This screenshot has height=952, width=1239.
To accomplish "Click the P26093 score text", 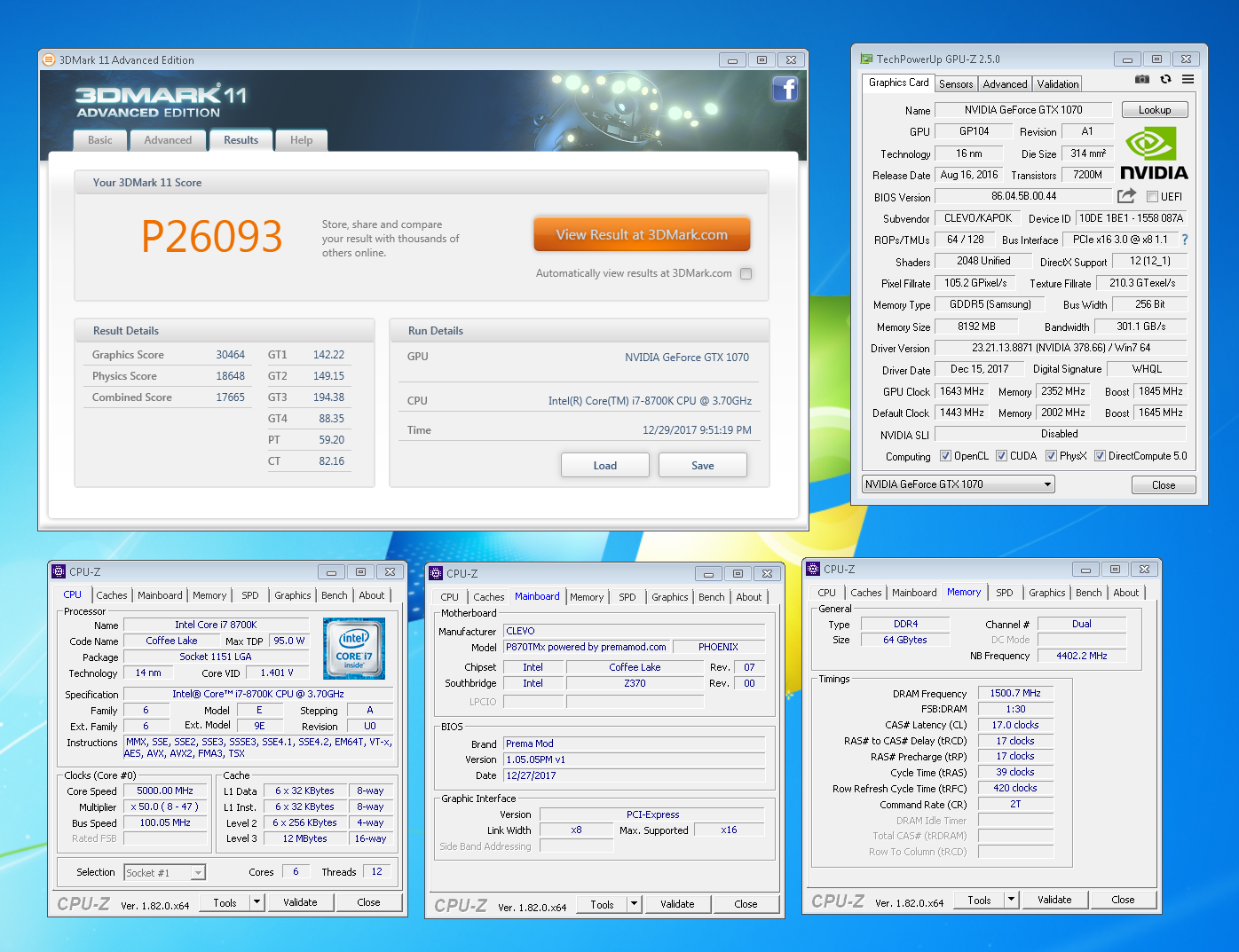I will [x=212, y=237].
